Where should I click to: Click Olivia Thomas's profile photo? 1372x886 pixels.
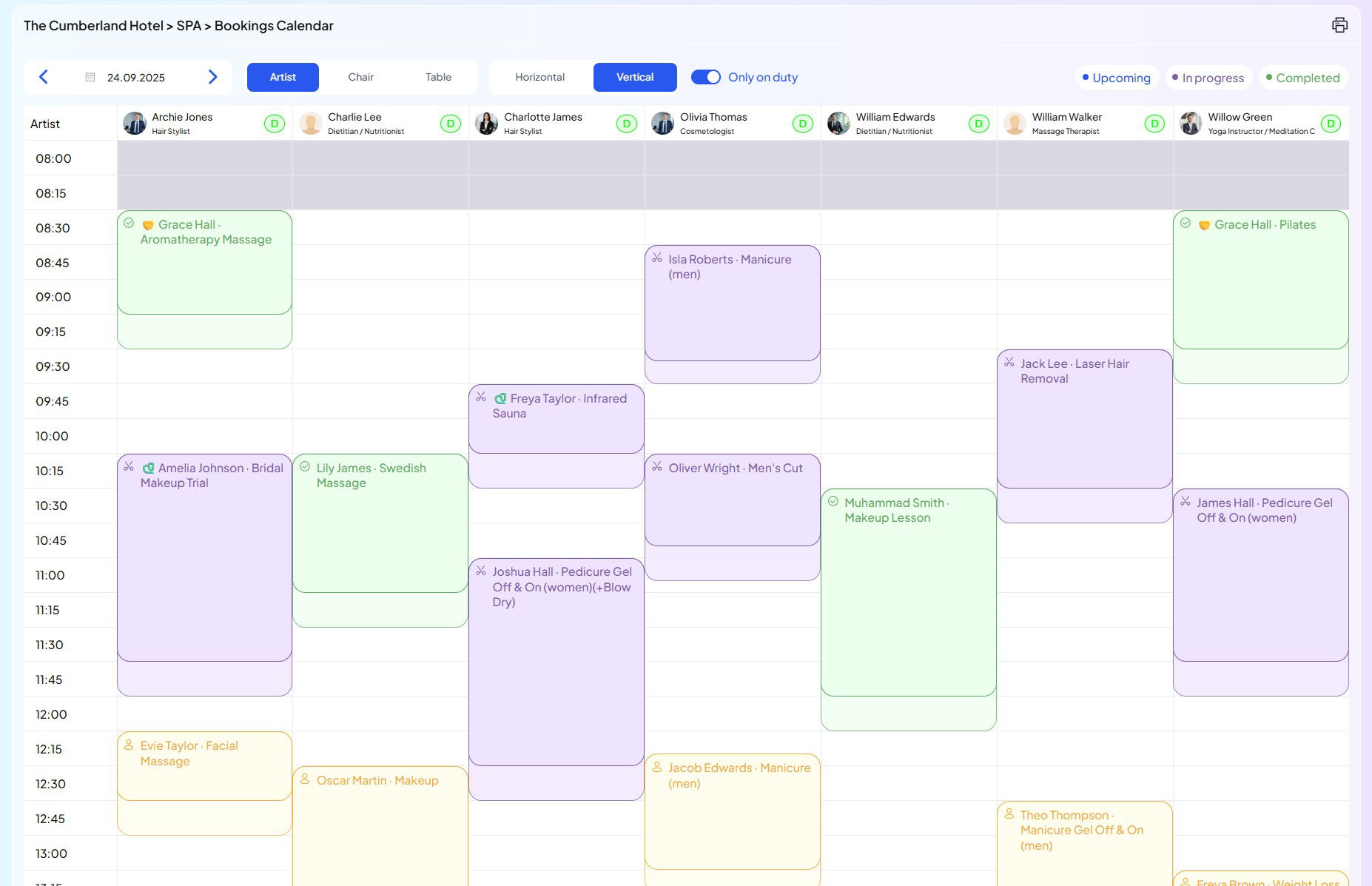coord(662,124)
